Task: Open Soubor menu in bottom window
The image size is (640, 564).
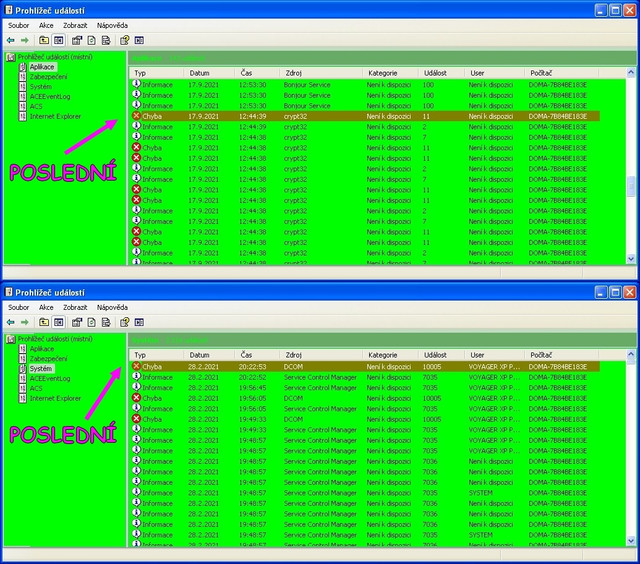Action: click(x=19, y=307)
